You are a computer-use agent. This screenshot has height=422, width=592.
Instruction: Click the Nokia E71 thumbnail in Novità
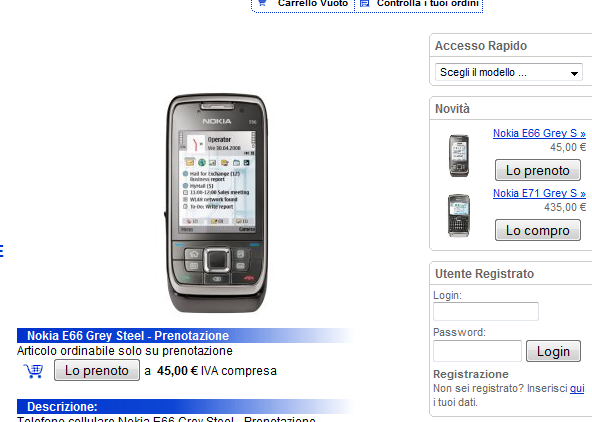coord(459,216)
